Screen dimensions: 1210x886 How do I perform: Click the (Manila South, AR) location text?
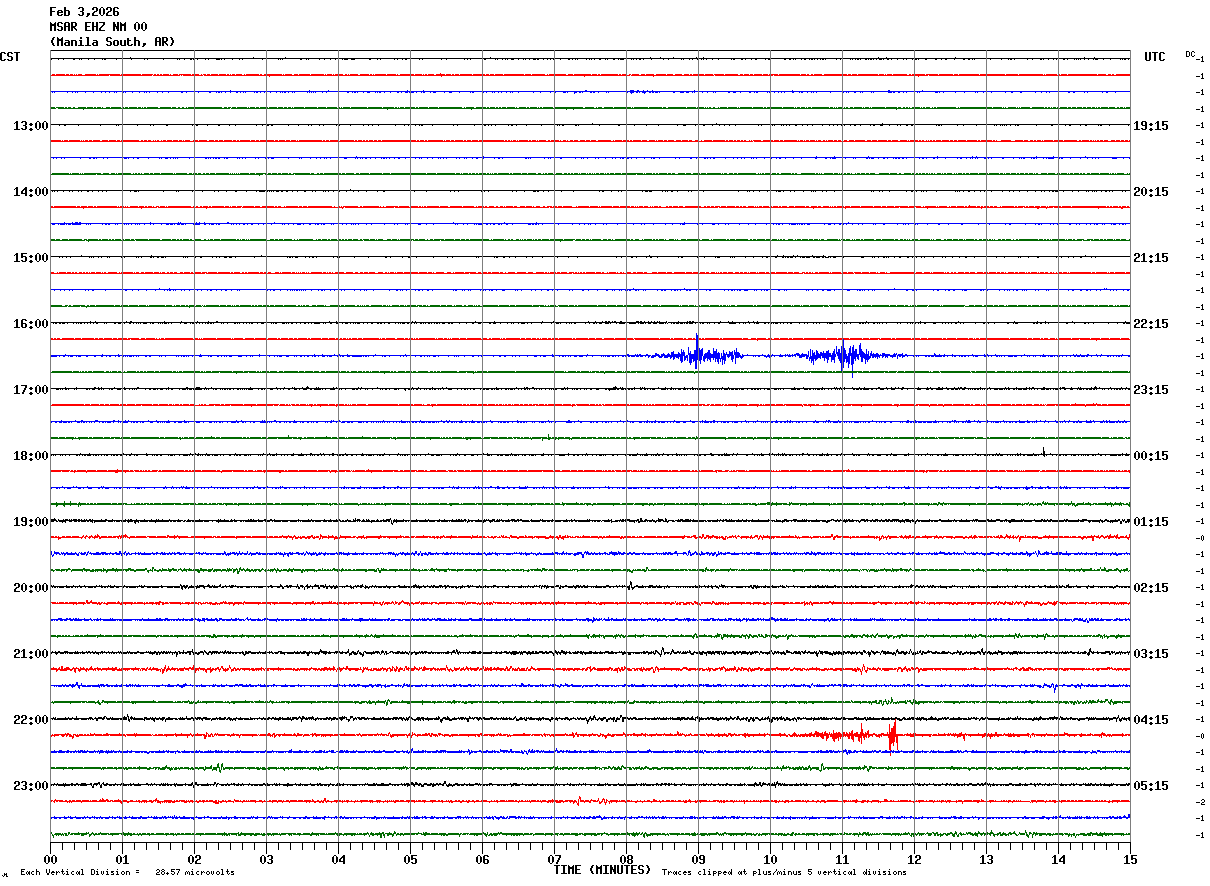click(112, 42)
